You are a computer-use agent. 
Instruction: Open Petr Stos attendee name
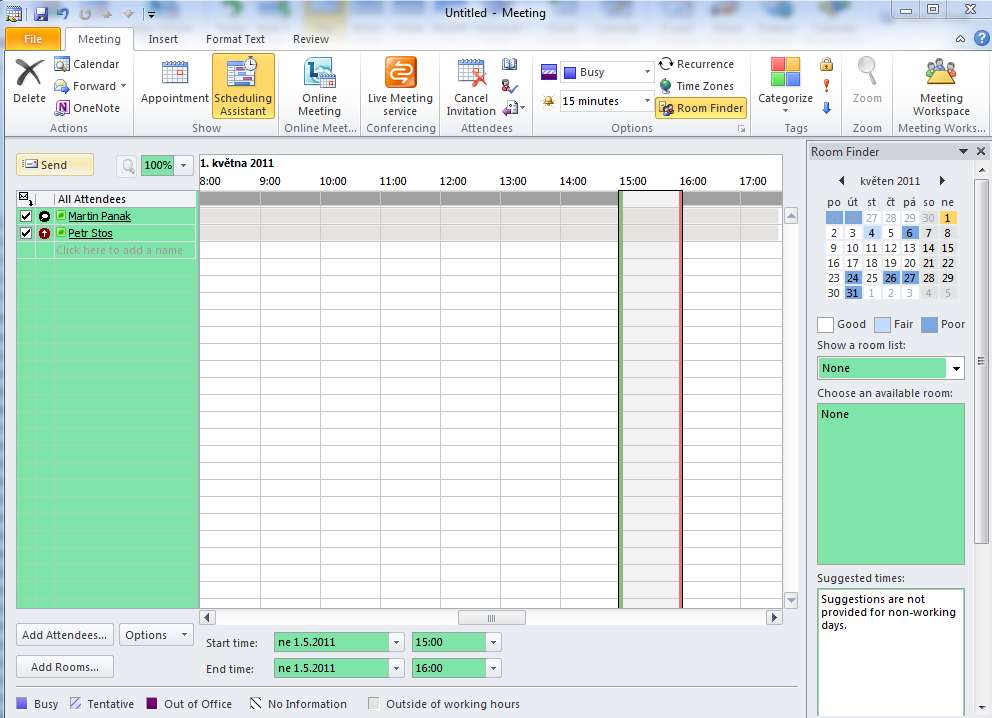pos(90,233)
